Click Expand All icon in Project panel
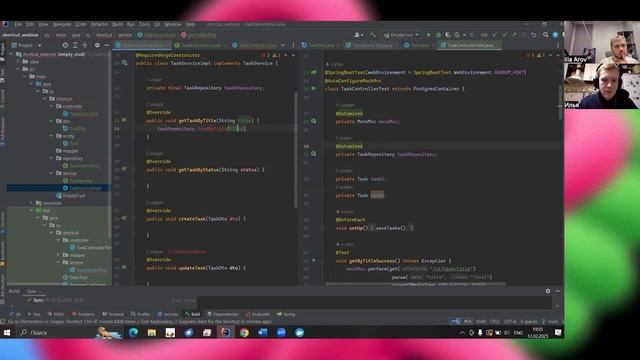 point(75,45)
